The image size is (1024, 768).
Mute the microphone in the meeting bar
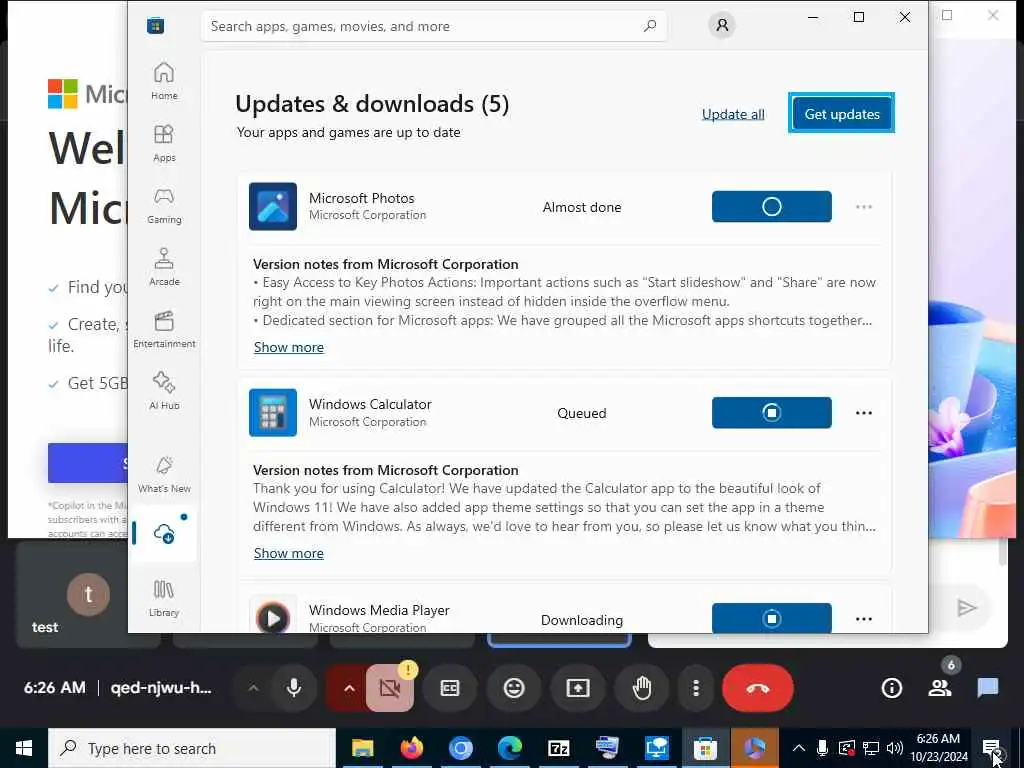pyautogui.click(x=294, y=688)
